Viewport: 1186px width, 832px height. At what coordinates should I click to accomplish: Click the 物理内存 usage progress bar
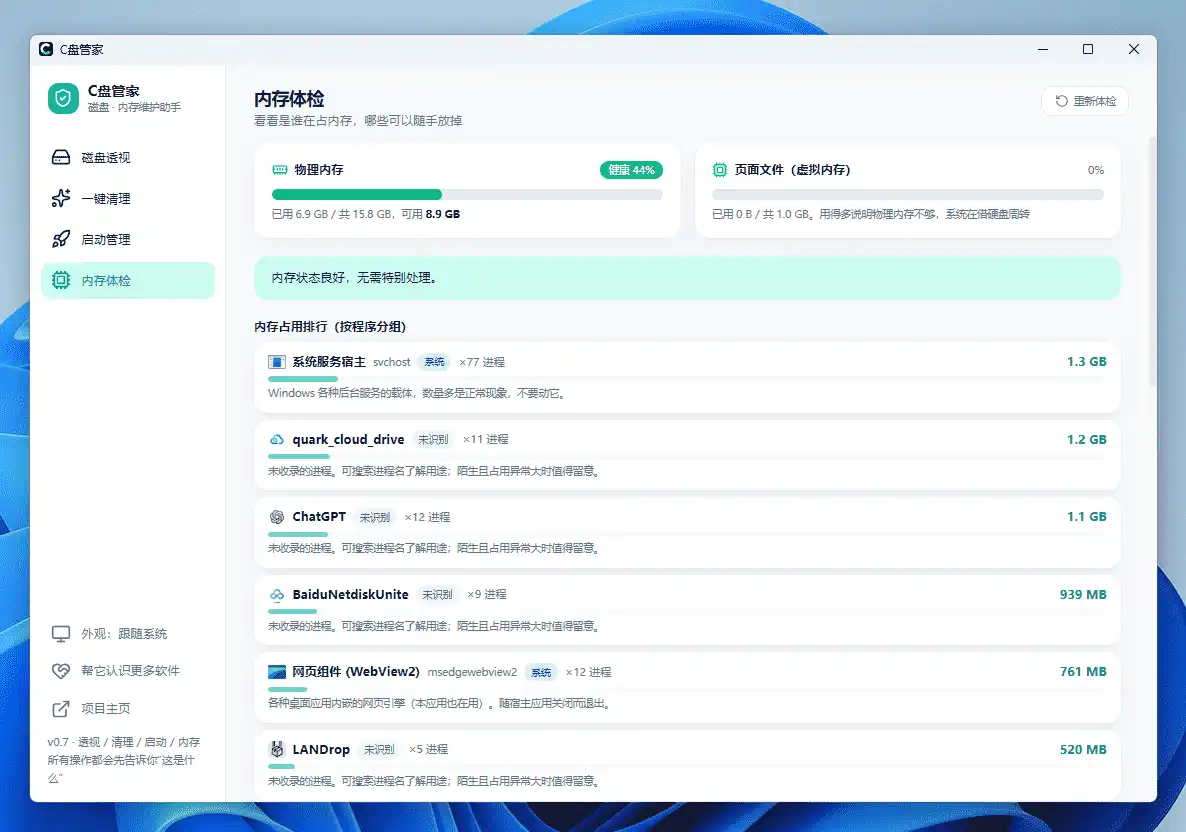(467, 194)
